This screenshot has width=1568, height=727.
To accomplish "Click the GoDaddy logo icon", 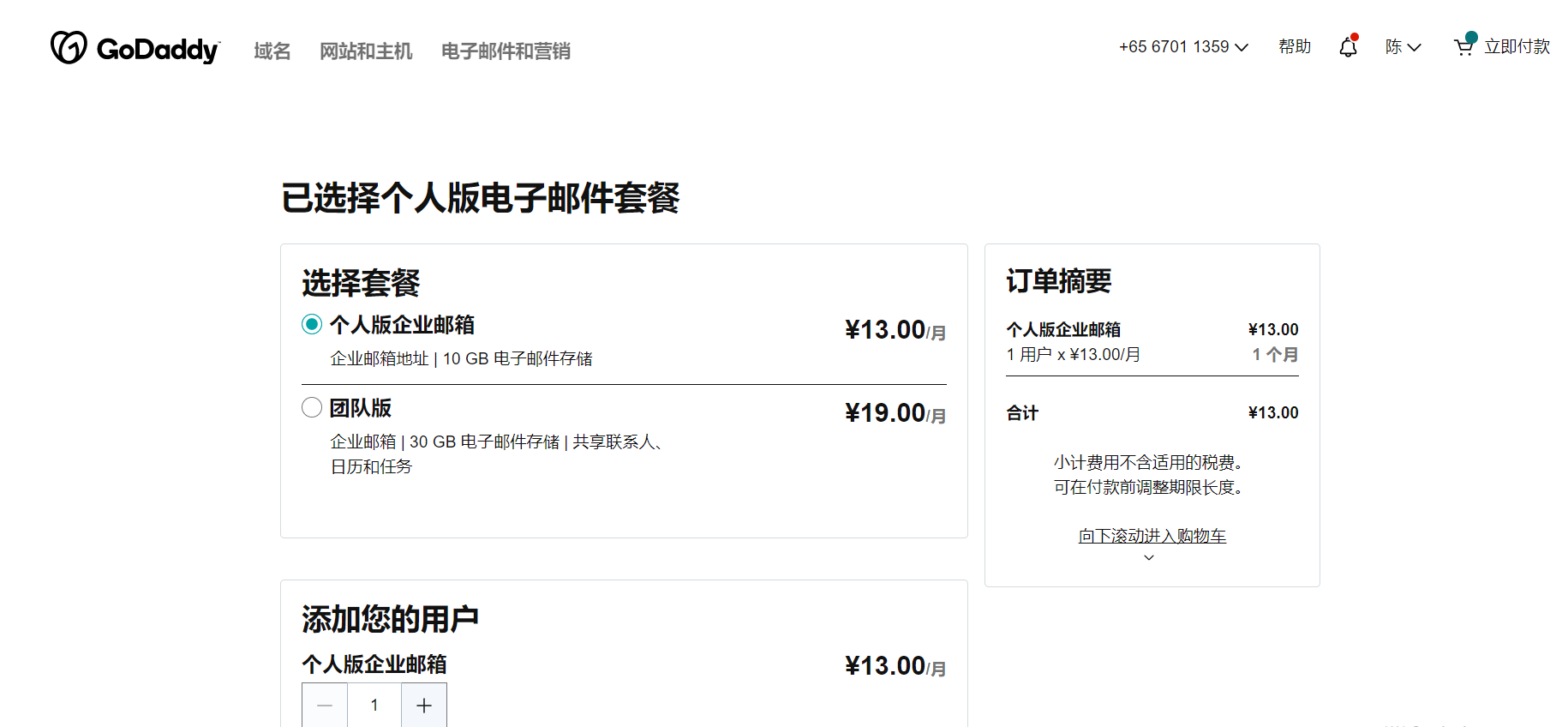I will tap(69, 48).
